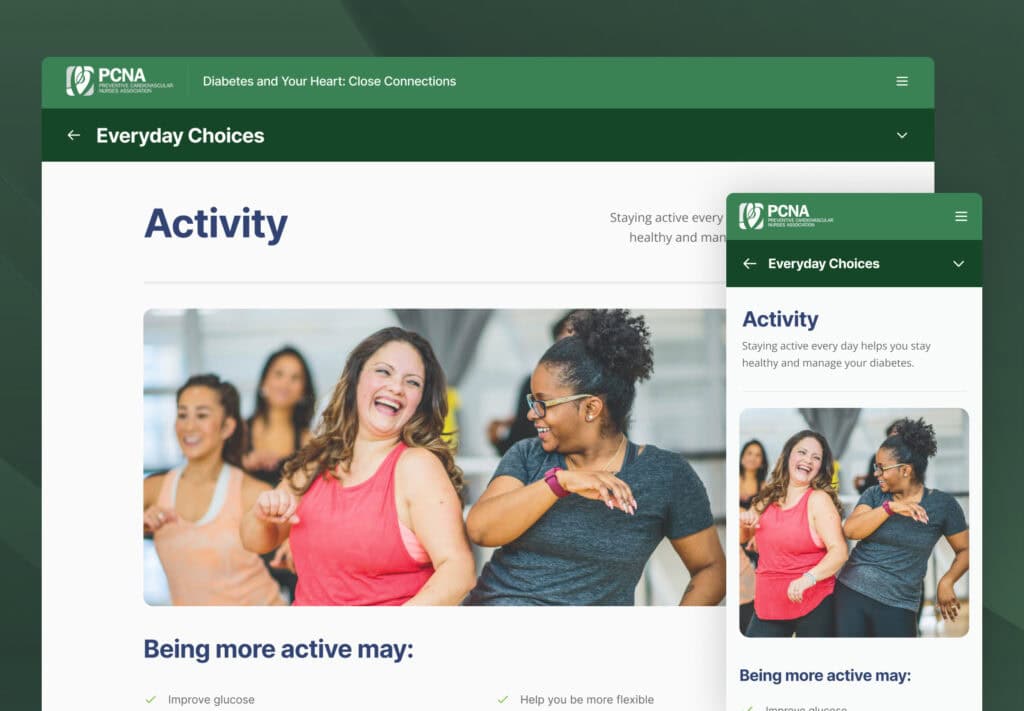Click the desktop Being more active may heading
Viewport: 1024px width, 711px height.
[278, 649]
